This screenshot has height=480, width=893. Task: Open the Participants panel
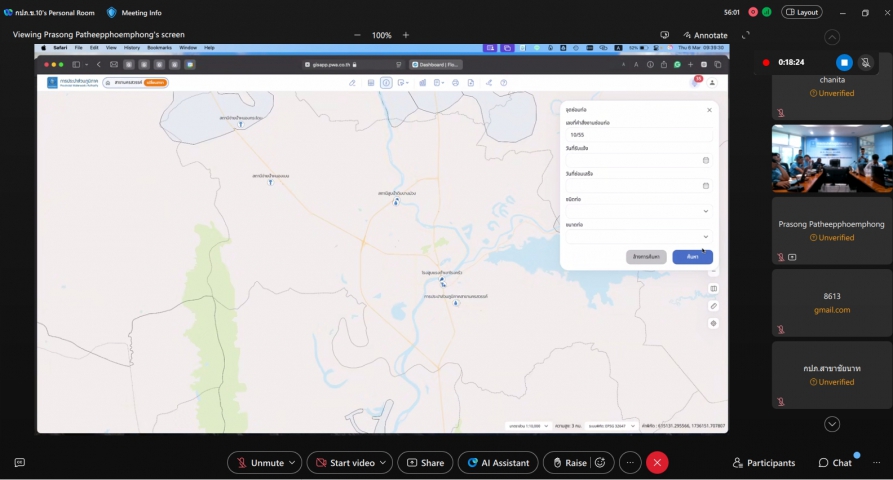tap(764, 462)
